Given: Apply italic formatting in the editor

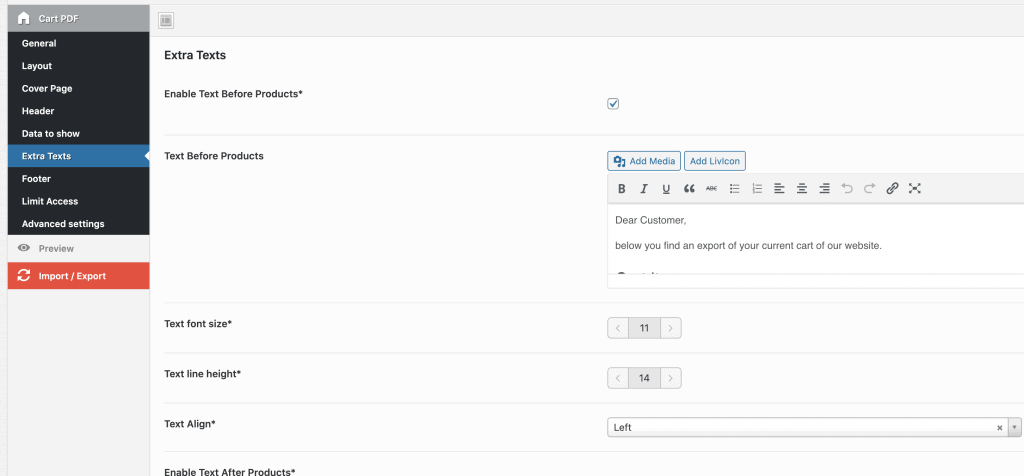Looking at the screenshot, I should (644, 188).
